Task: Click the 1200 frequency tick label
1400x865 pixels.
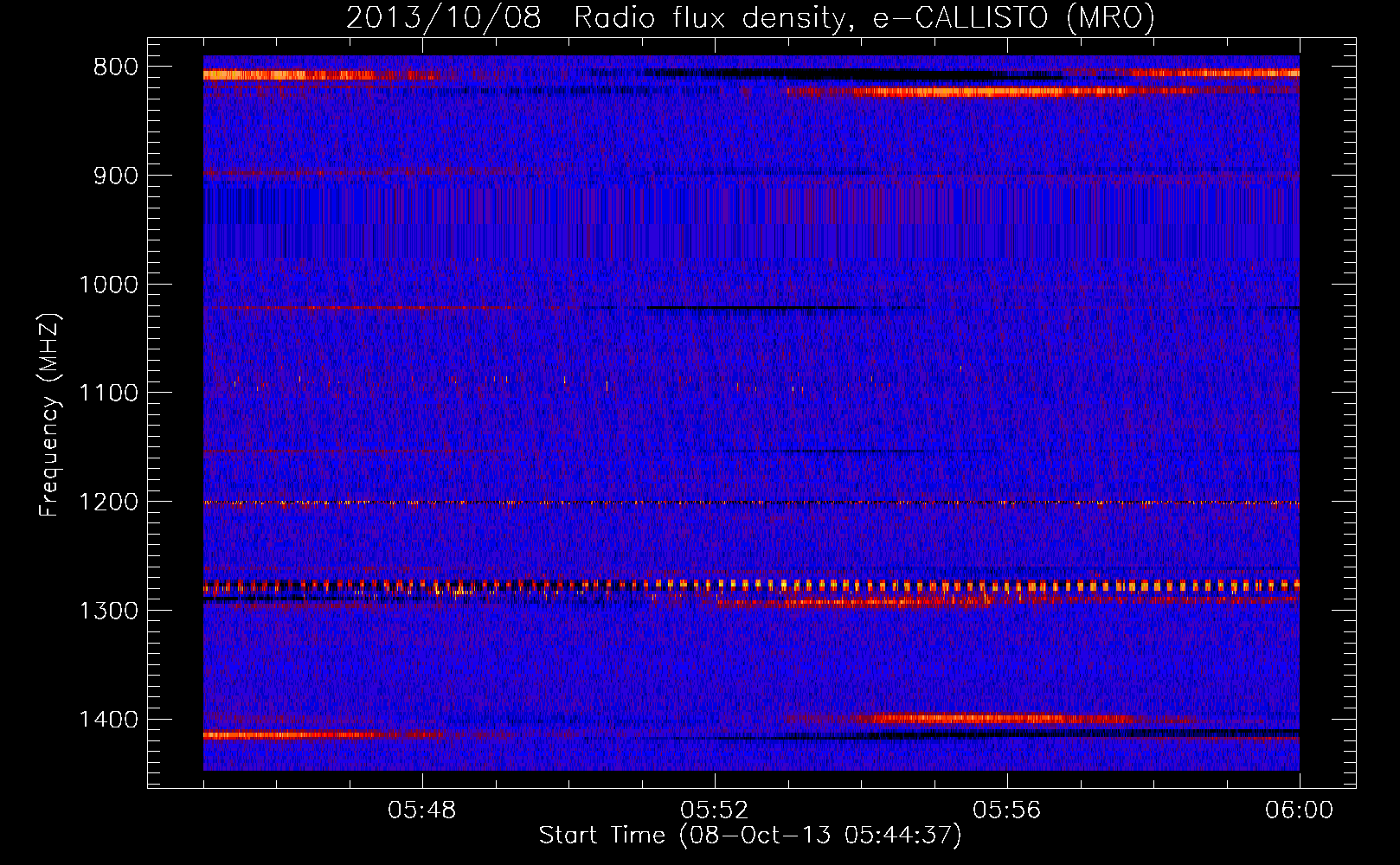Action: click(x=108, y=502)
